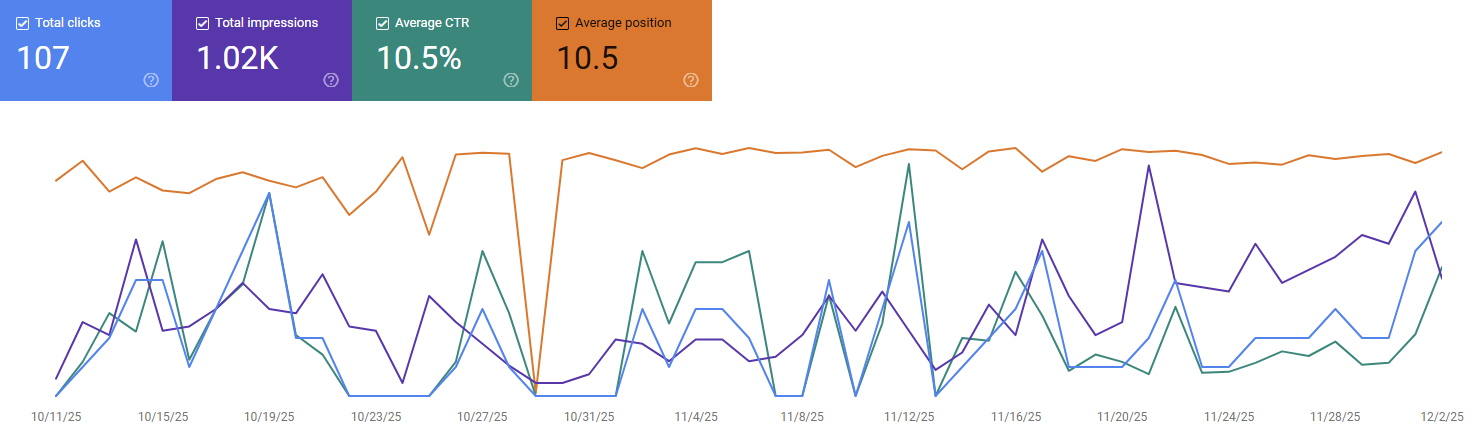Click the 10/11/25 date on the axis
The height and width of the screenshot is (433, 1484).
pos(56,416)
